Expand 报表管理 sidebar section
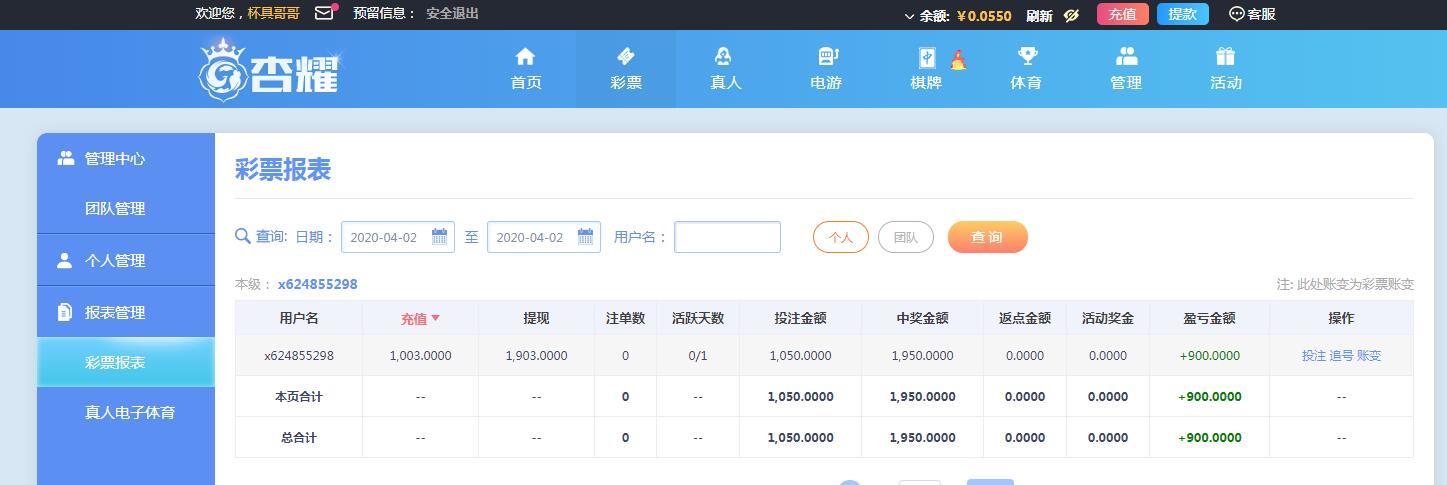Viewport: 1447px width, 485px height. [x=126, y=312]
